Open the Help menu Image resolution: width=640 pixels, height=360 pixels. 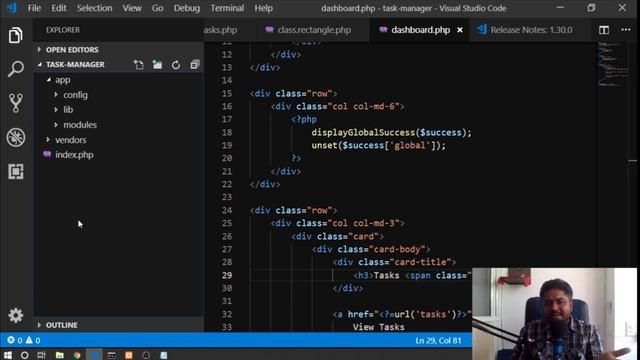[263, 8]
